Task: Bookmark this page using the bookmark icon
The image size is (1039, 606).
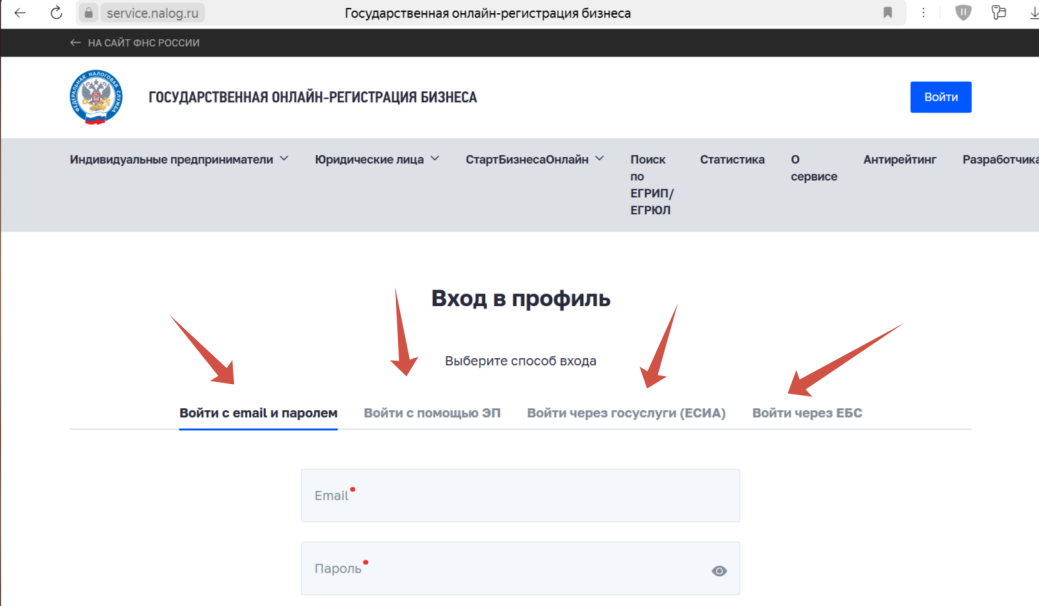Action: coord(887,13)
